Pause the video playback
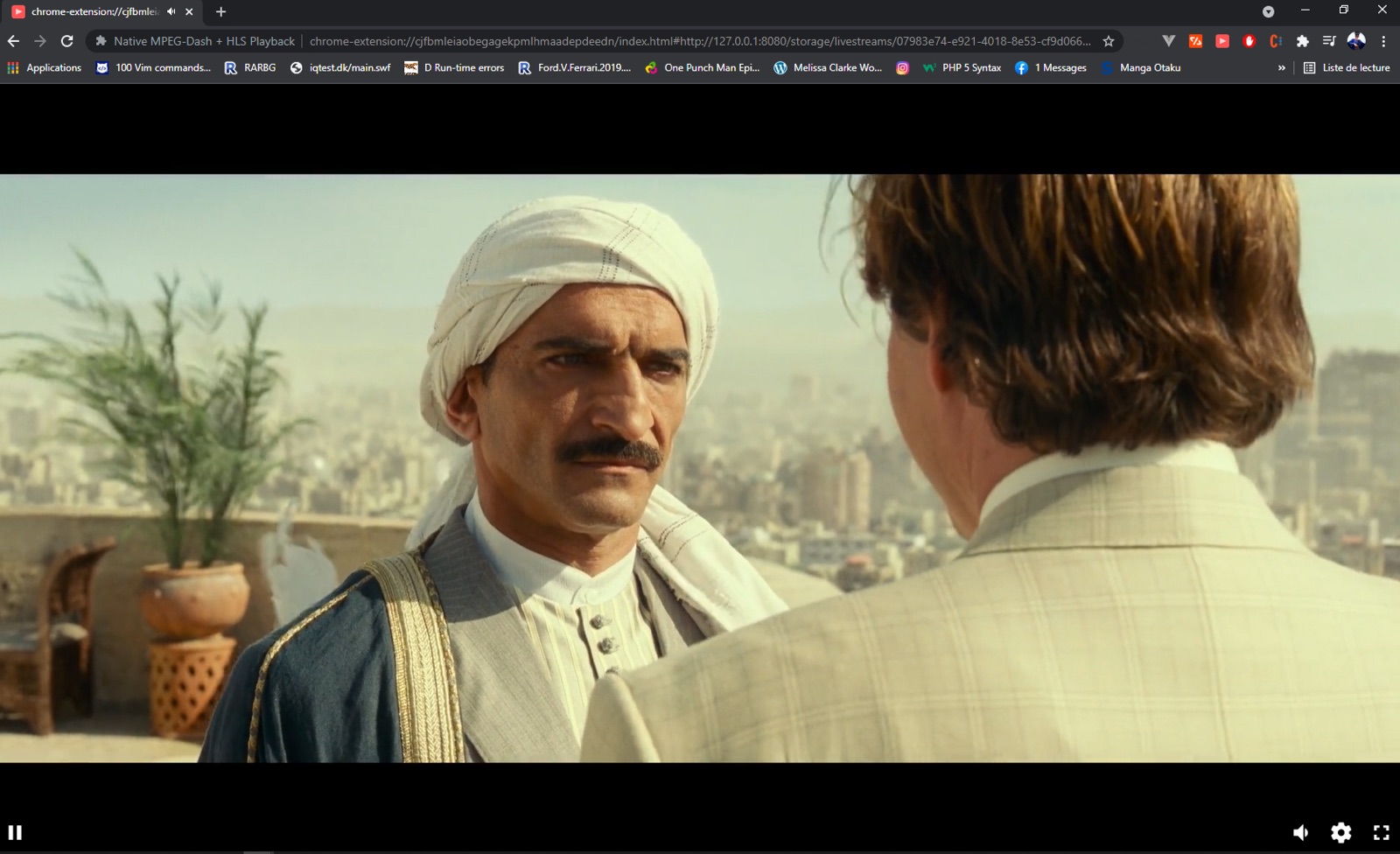1400x854 pixels. click(15, 832)
